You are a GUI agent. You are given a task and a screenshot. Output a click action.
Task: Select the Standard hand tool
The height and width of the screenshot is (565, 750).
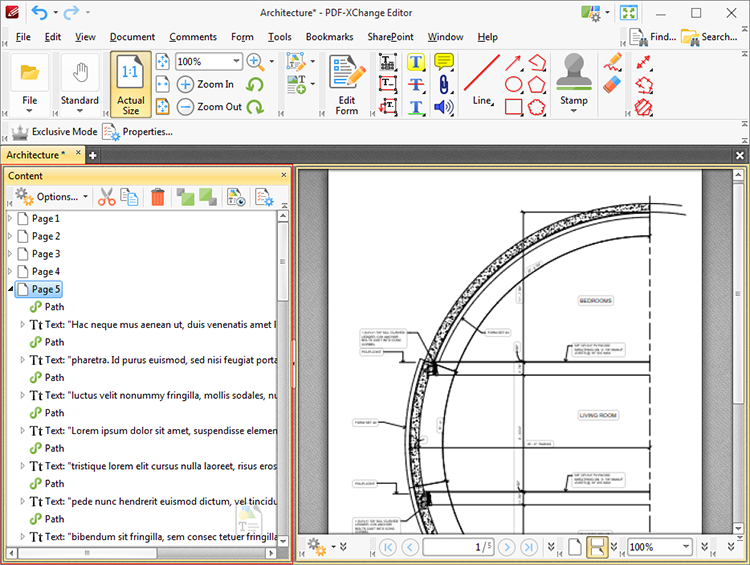point(79,85)
